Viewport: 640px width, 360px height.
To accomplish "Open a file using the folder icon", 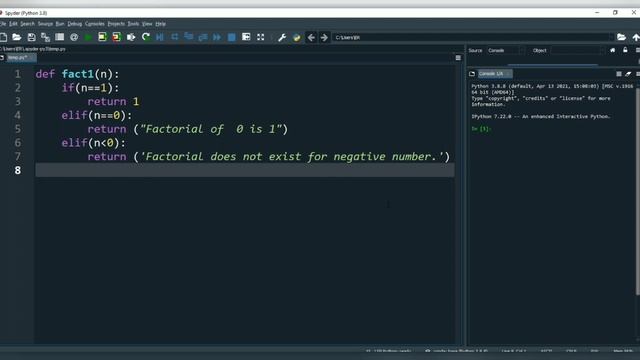I will pyautogui.click(x=17, y=38).
